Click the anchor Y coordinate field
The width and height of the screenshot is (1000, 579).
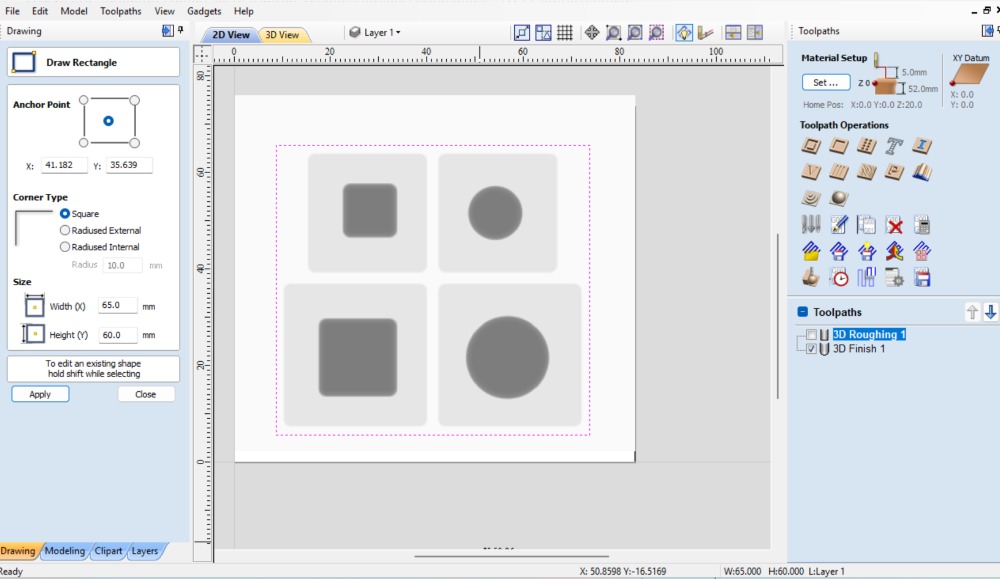pos(129,165)
